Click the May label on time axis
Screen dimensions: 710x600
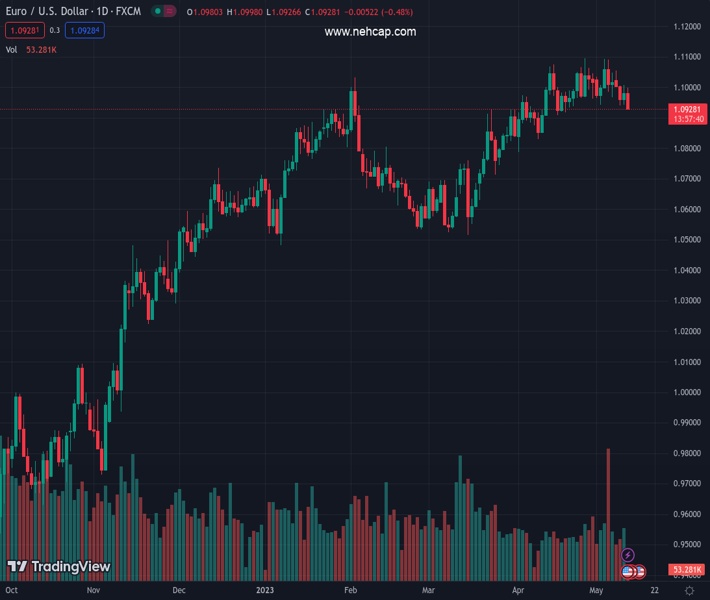(597, 591)
